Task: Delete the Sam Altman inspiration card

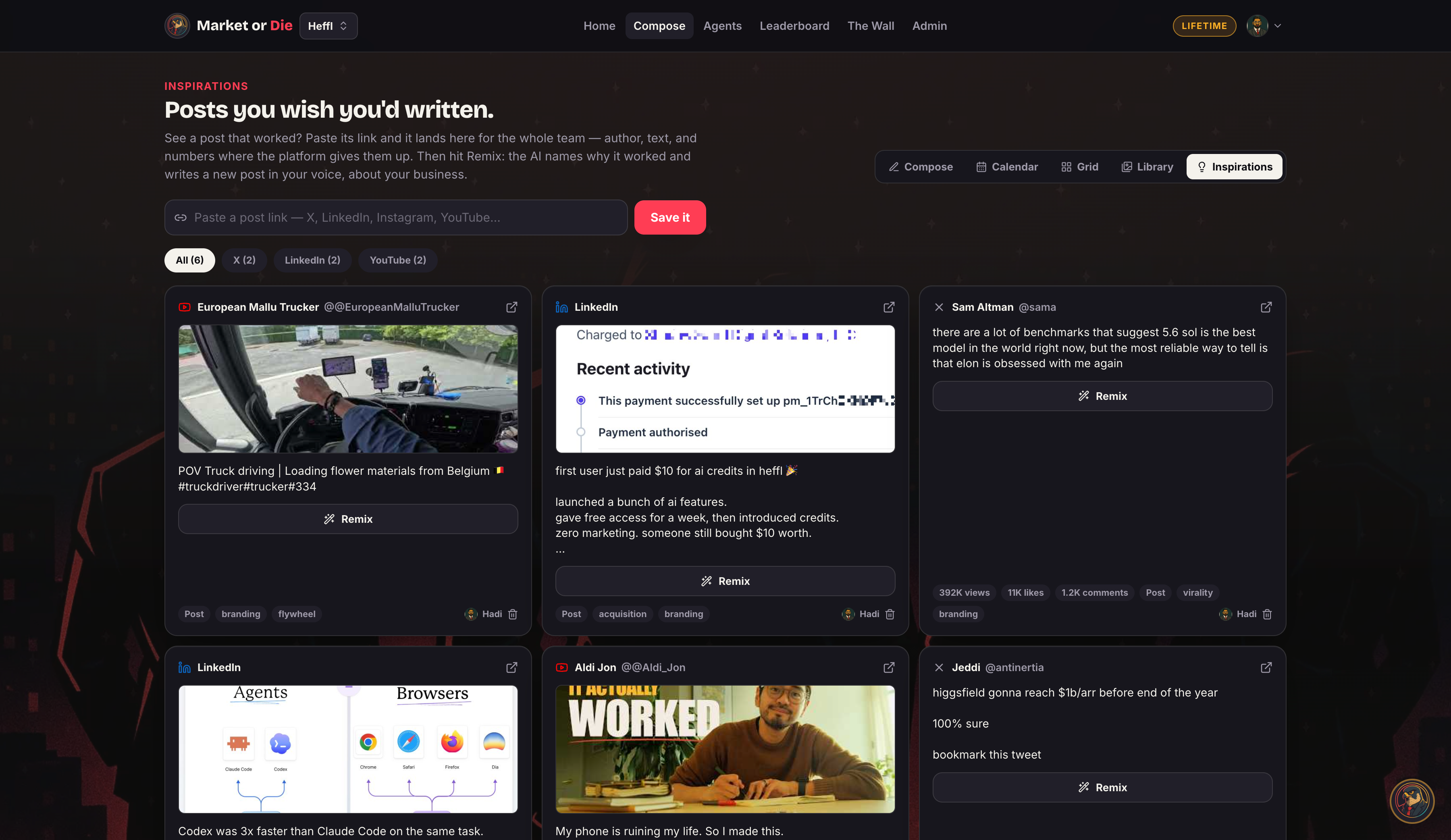Action: coord(1267,614)
